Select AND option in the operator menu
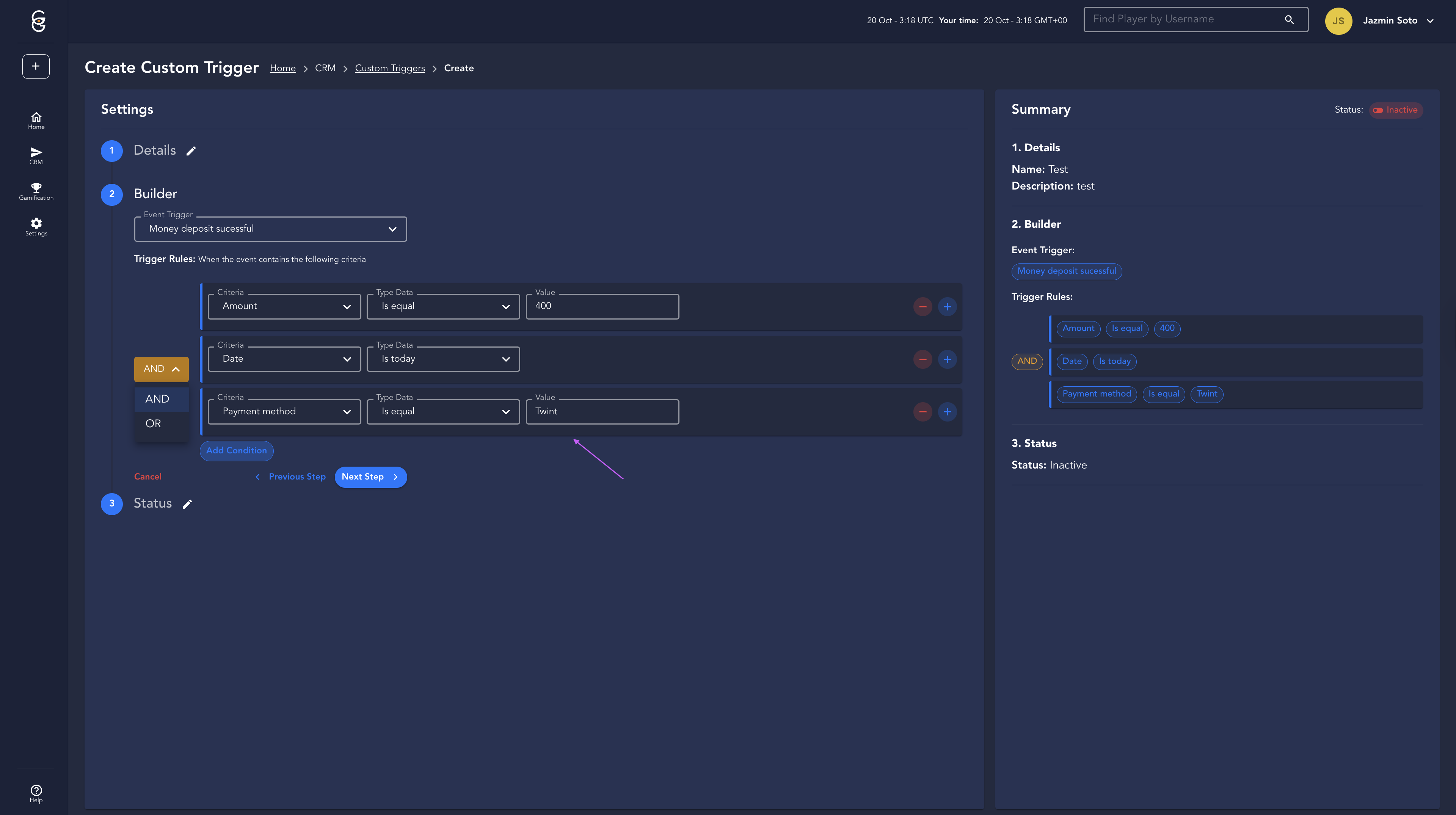This screenshot has height=815, width=1456. tap(157, 399)
